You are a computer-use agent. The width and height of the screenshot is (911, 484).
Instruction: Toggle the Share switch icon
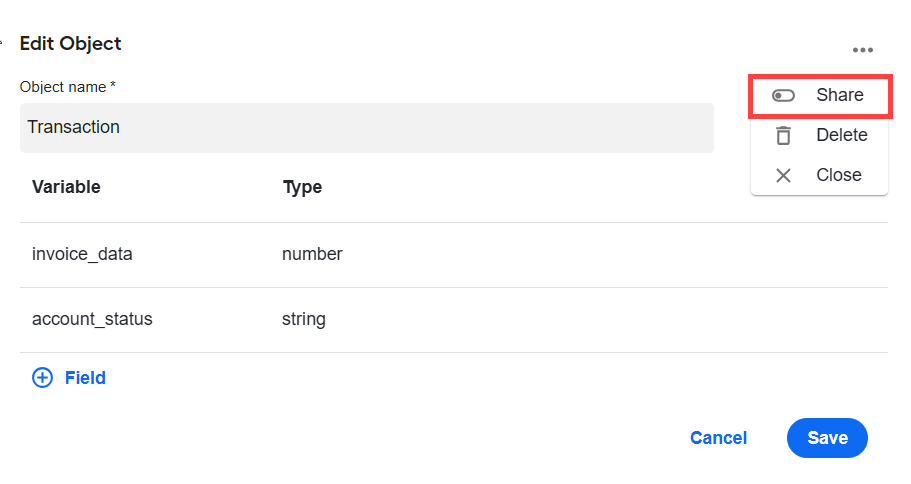783,95
